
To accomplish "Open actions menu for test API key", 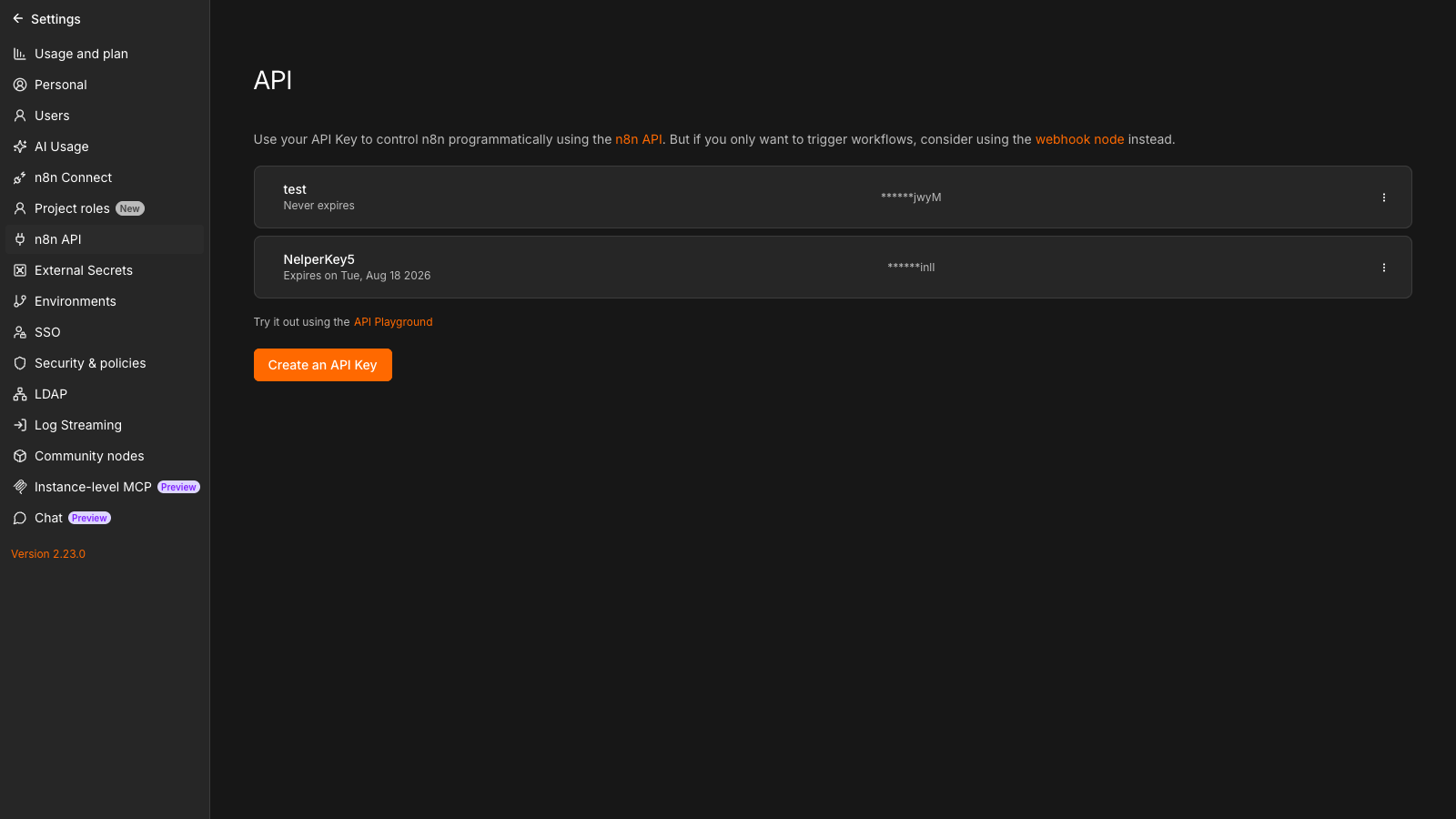I will [x=1383, y=197].
